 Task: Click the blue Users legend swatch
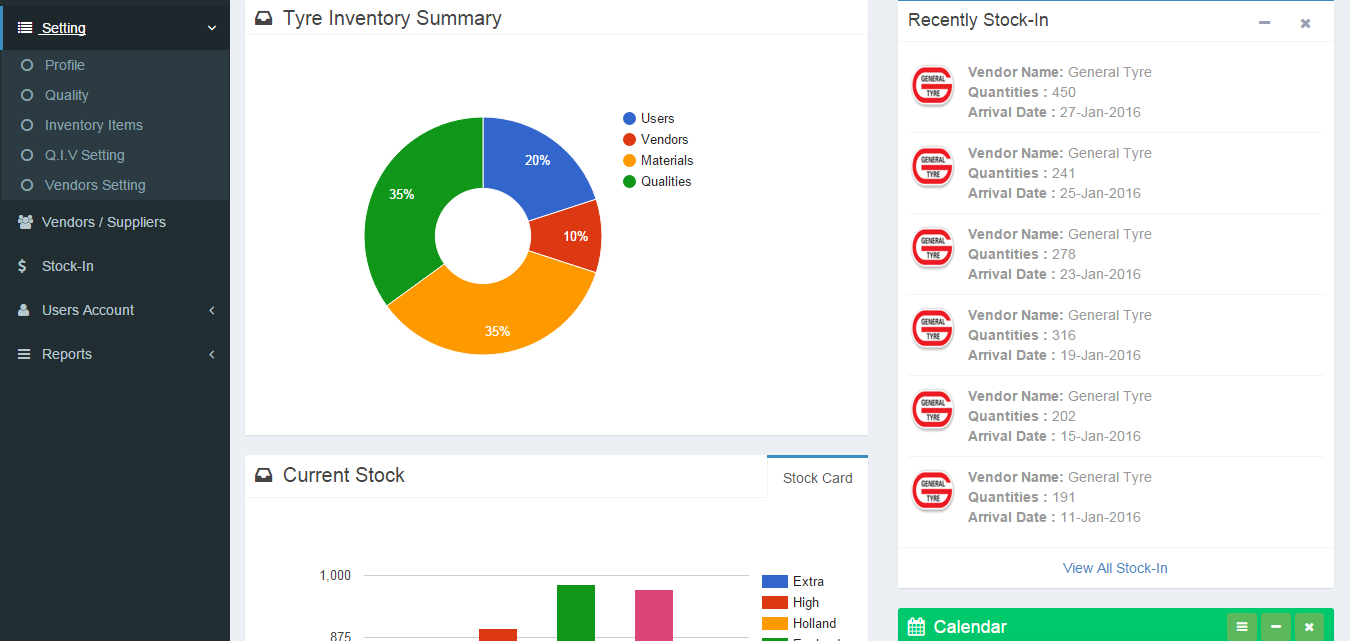(629, 118)
